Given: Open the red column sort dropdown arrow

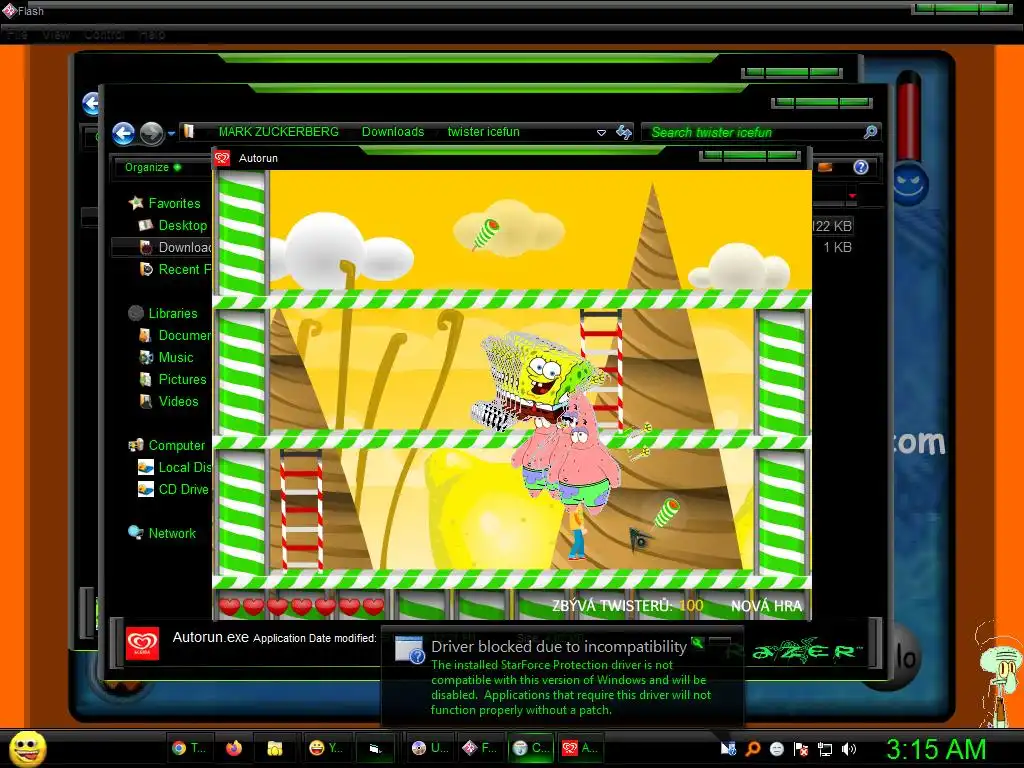Looking at the screenshot, I should 852,196.
